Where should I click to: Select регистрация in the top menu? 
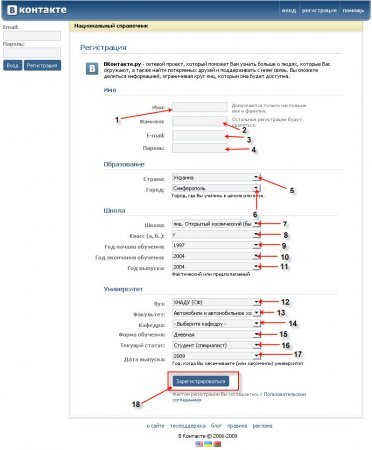click(x=319, y=10)
